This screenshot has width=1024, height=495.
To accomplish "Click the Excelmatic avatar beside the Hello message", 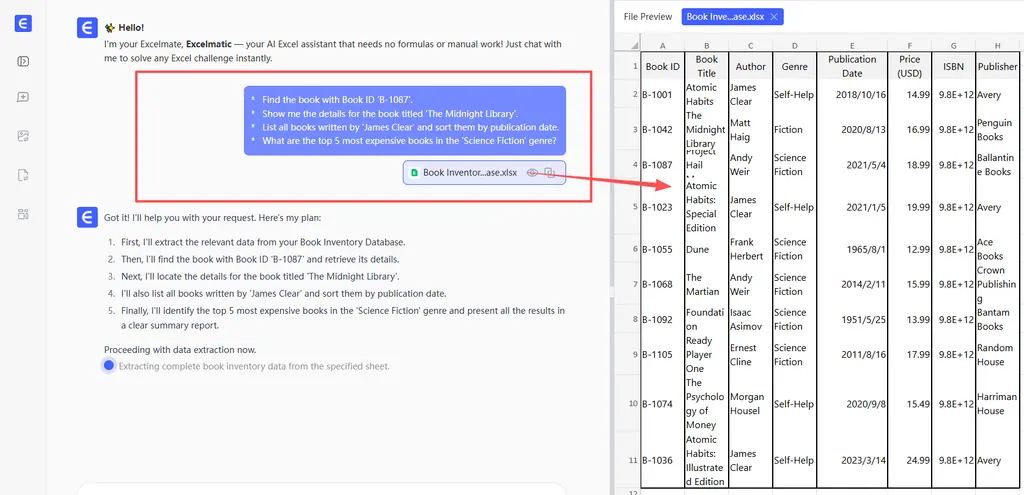I will tap(86, 28).
